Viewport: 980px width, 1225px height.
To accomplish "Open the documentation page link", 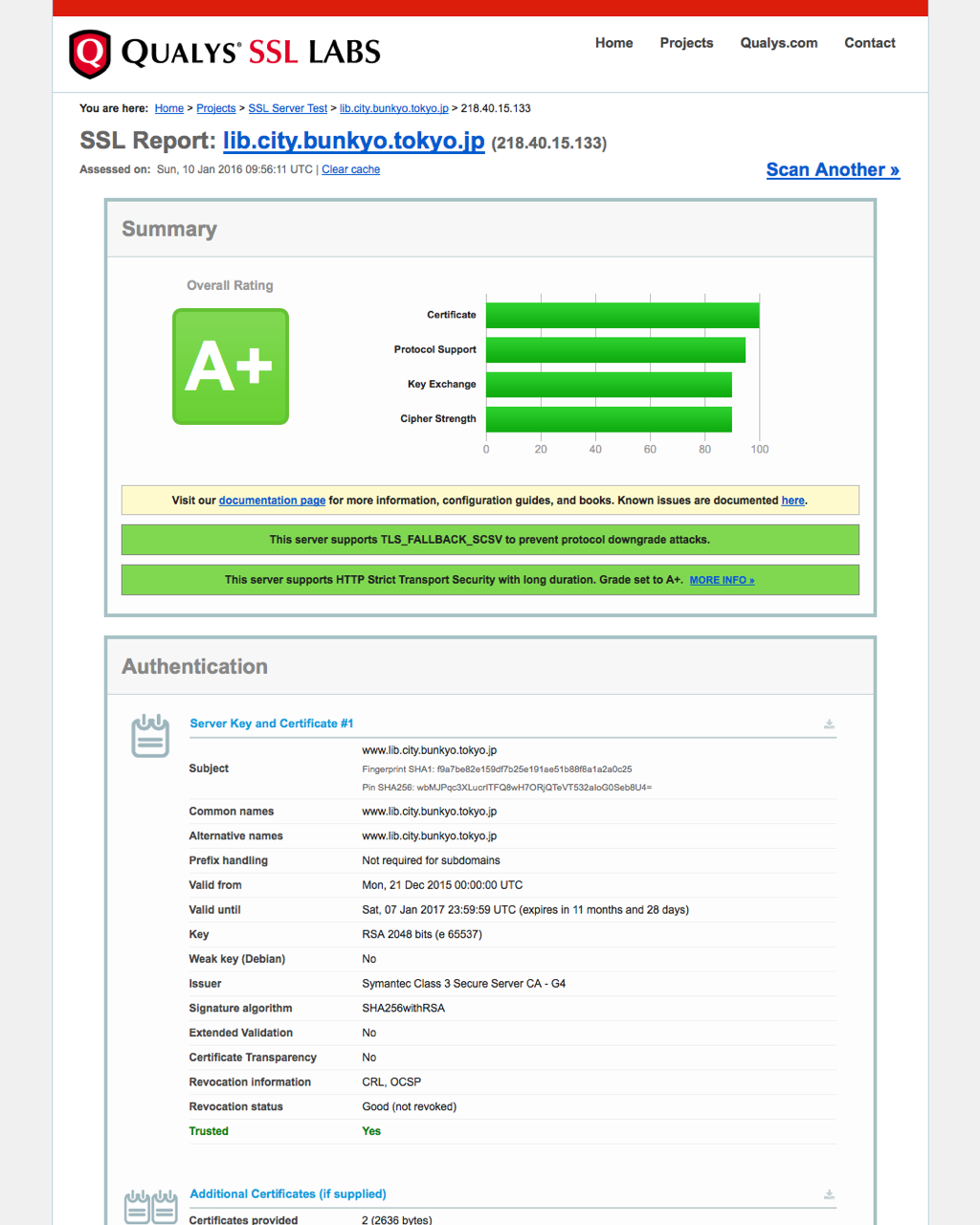I will pyautogui.click(x=272, y=501).
